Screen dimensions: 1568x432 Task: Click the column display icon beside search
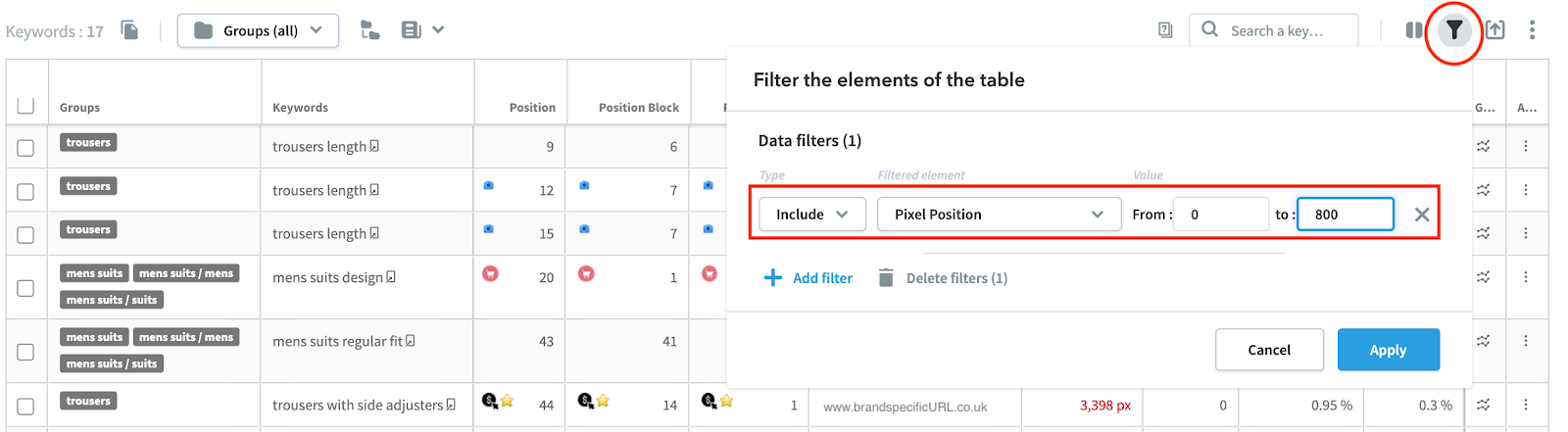(1414, 30)
